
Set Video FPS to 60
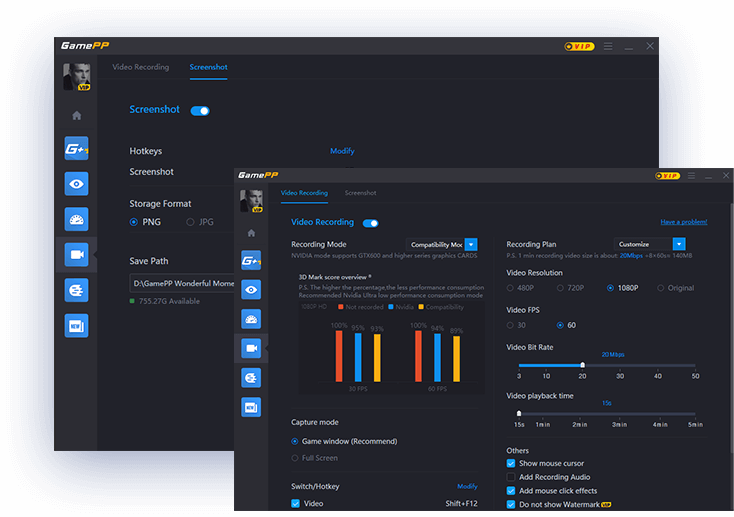click(560, 325)
